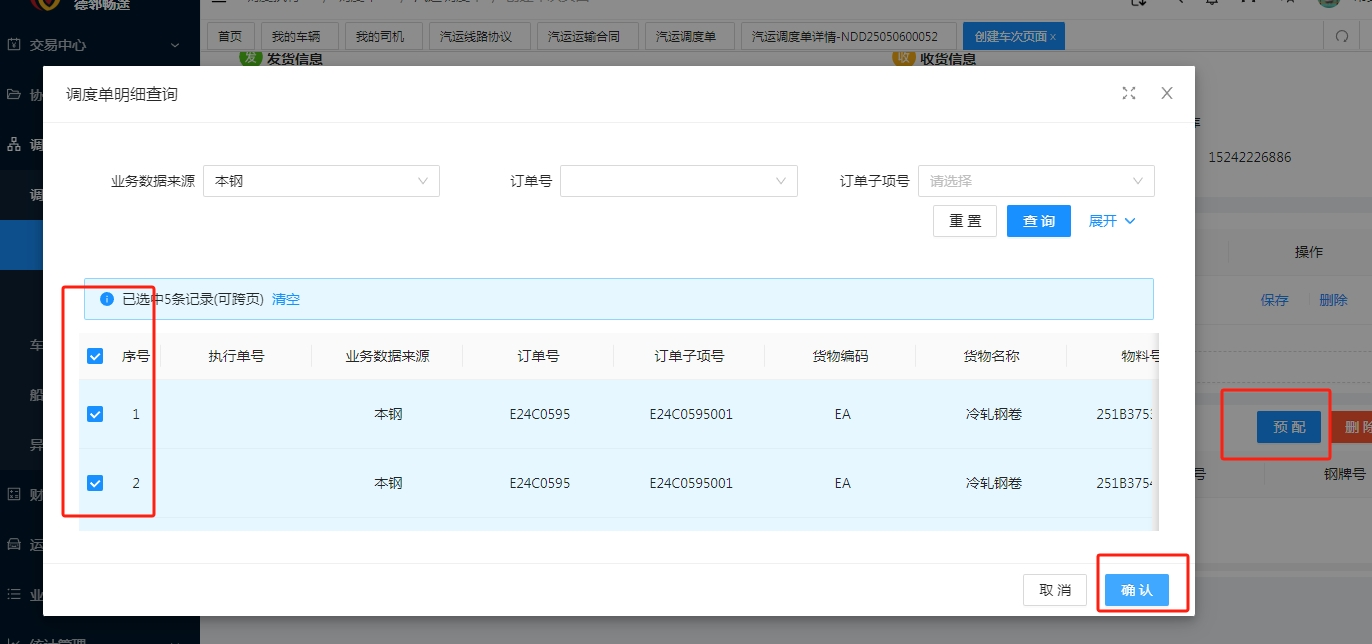Click the blue 预配 button
The image size is (1372, 644).
click(x=1289, y=427)
